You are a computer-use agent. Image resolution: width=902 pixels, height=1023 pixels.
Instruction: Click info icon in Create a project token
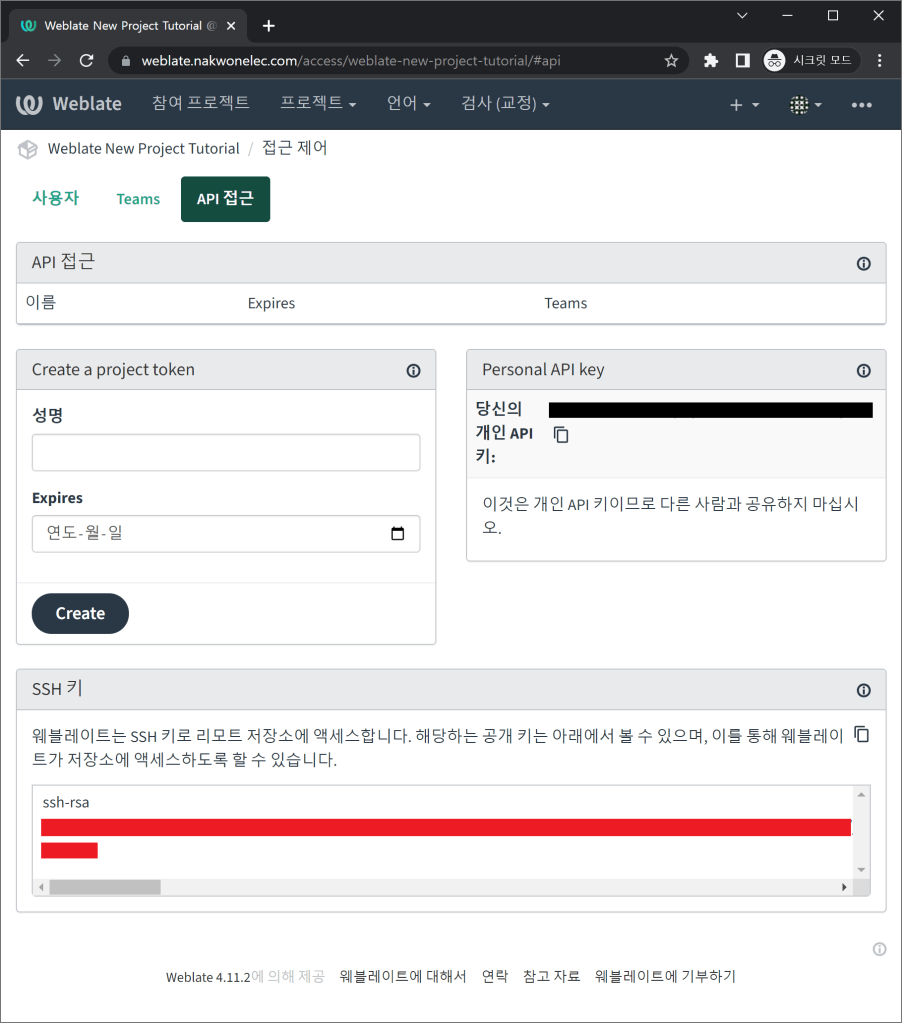(x=413, y=371)
